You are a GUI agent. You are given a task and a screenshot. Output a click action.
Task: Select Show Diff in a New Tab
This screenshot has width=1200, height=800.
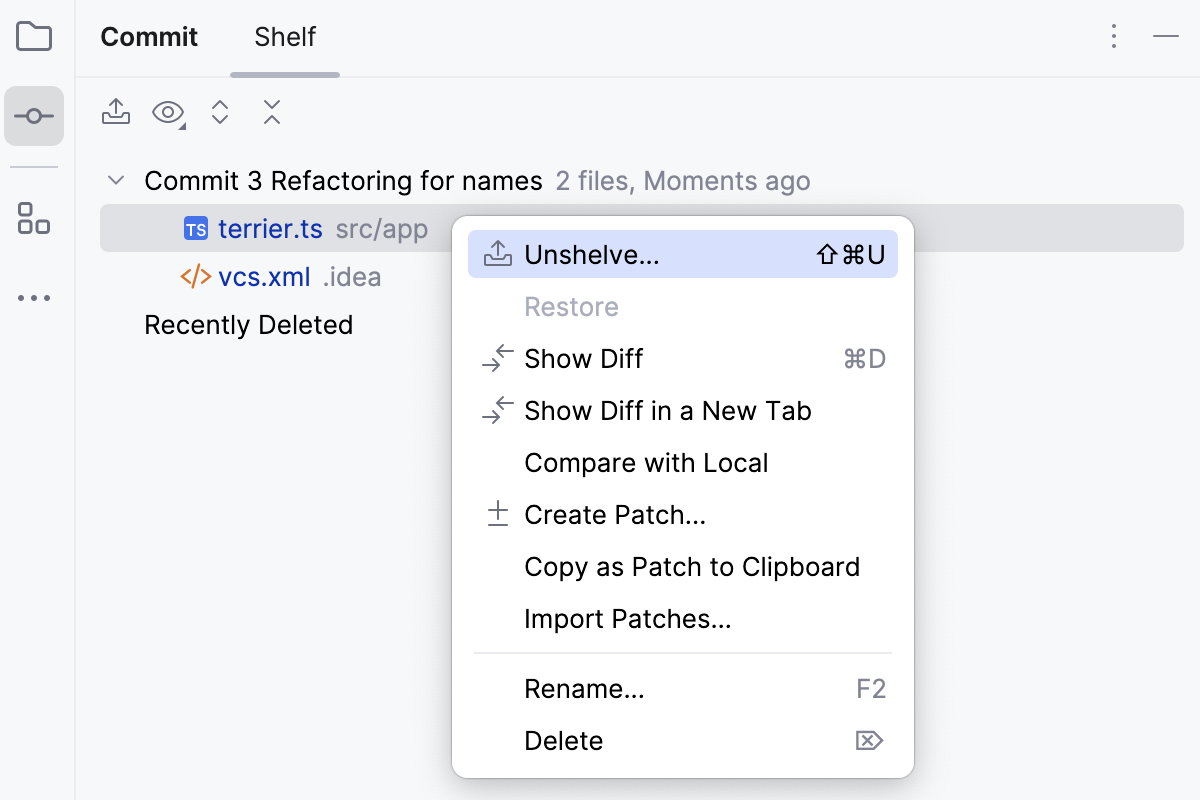(x=667, y=410)
